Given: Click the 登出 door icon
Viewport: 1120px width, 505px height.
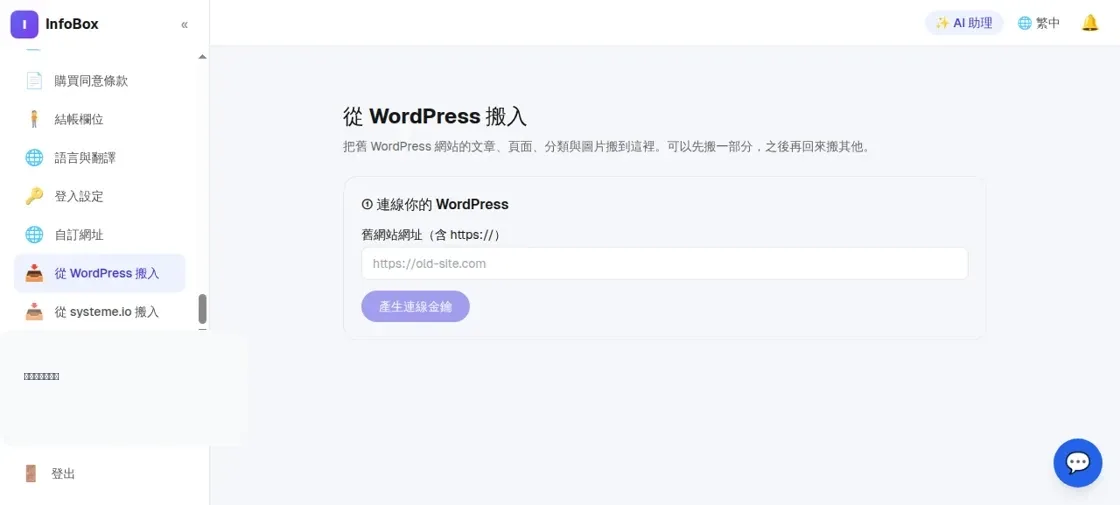Looking at the screenshot, I should coord(31,474).
